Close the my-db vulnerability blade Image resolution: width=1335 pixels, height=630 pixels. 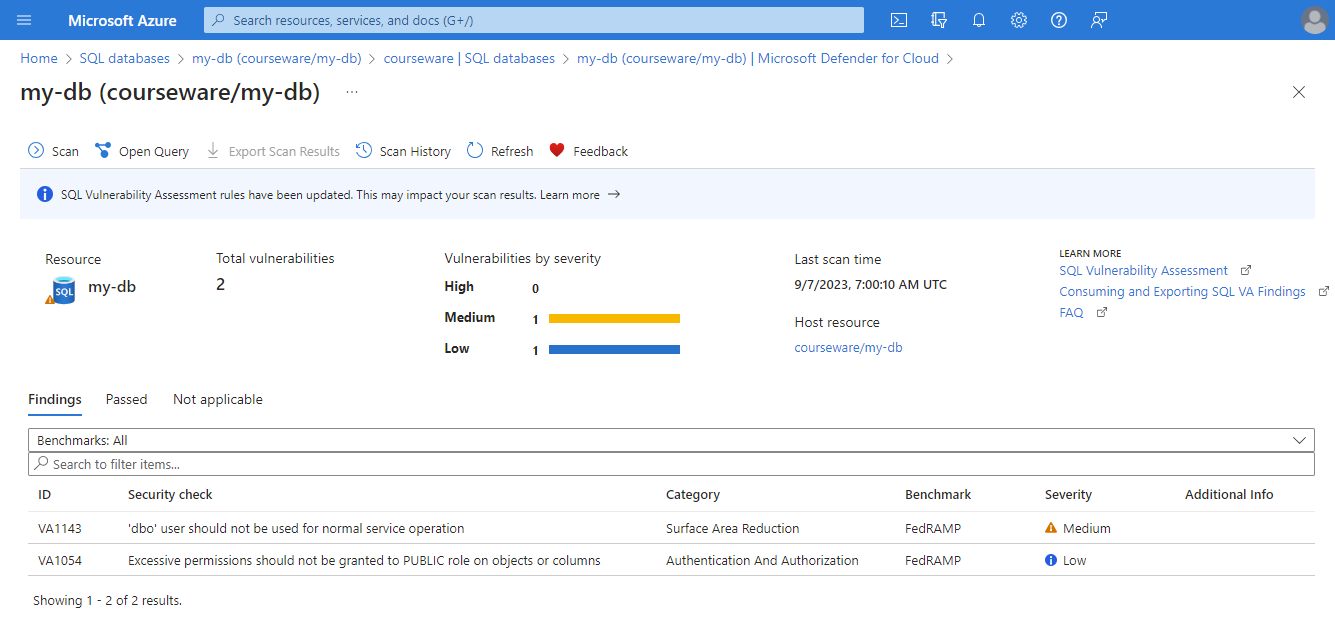(x=1299, y=92)
